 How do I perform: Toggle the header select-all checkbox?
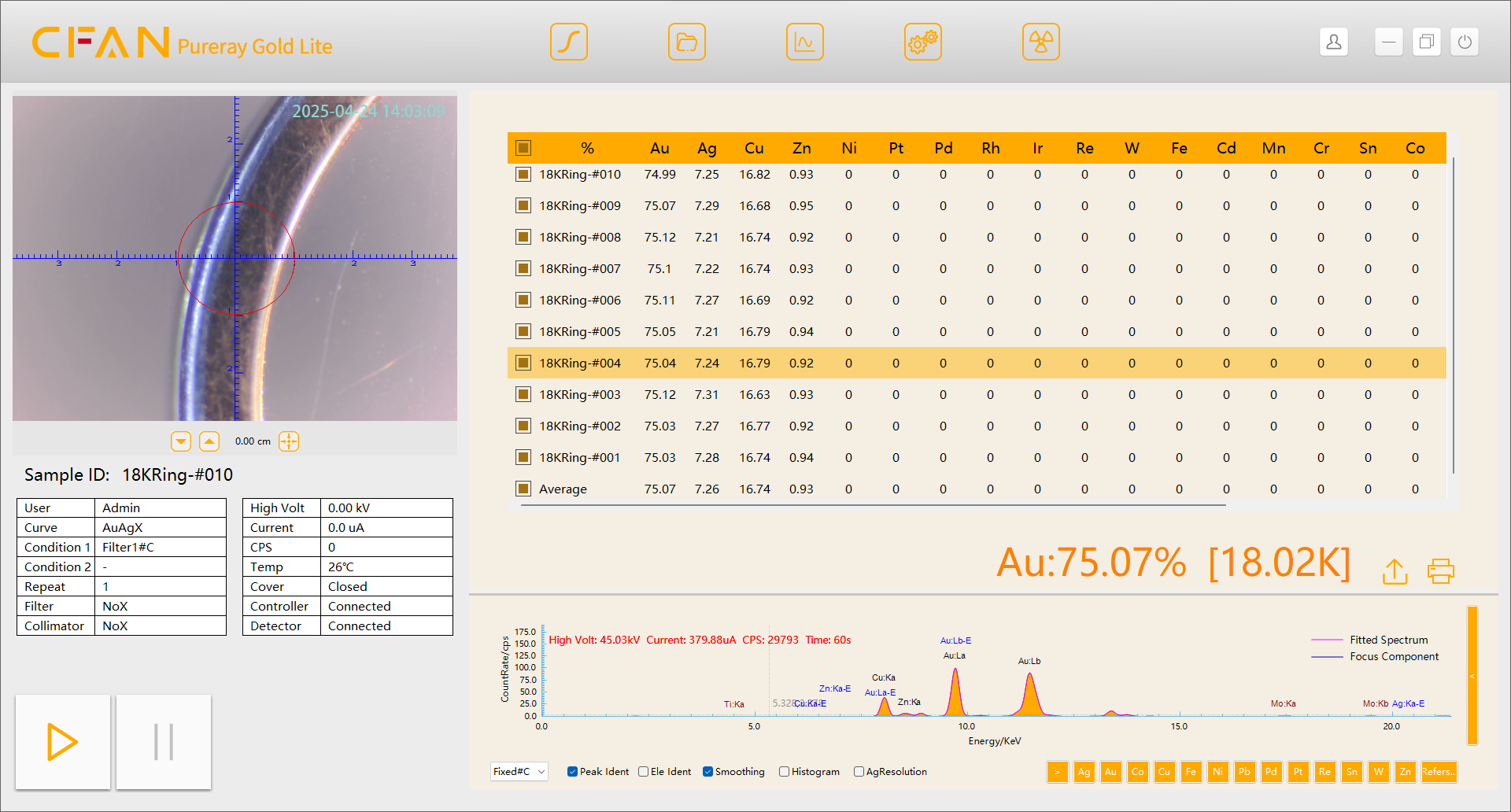point(523,148)
